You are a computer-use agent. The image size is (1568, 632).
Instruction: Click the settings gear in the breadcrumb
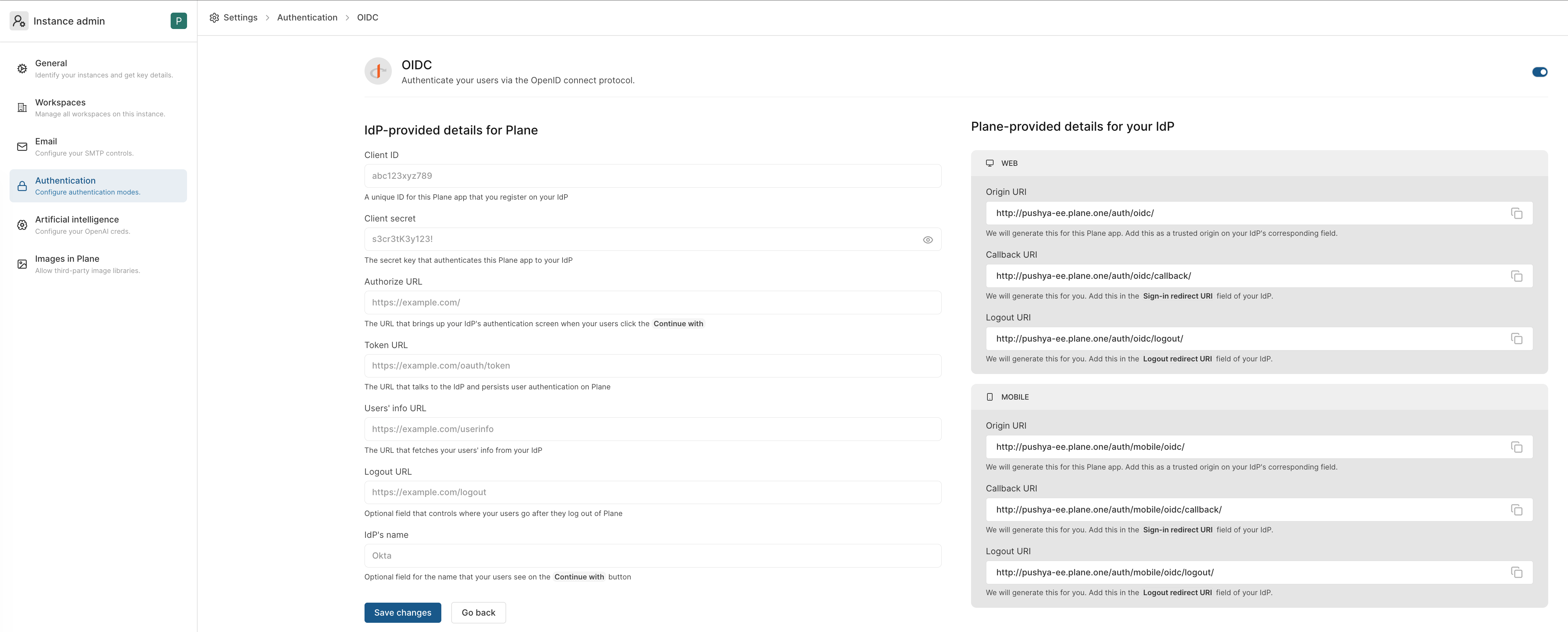(214, 18)
